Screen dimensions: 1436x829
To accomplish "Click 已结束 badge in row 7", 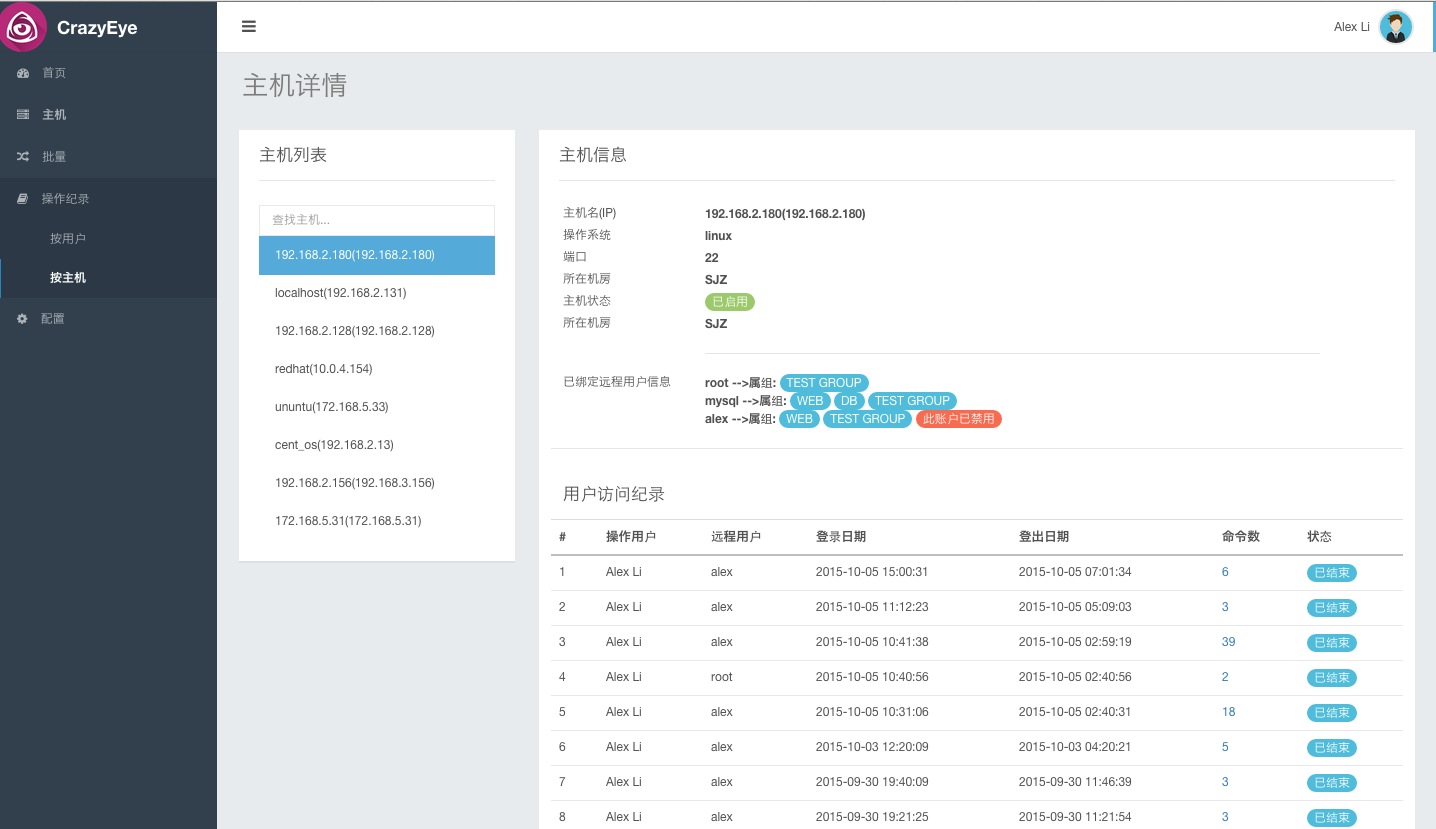I will click(1332, 783).
